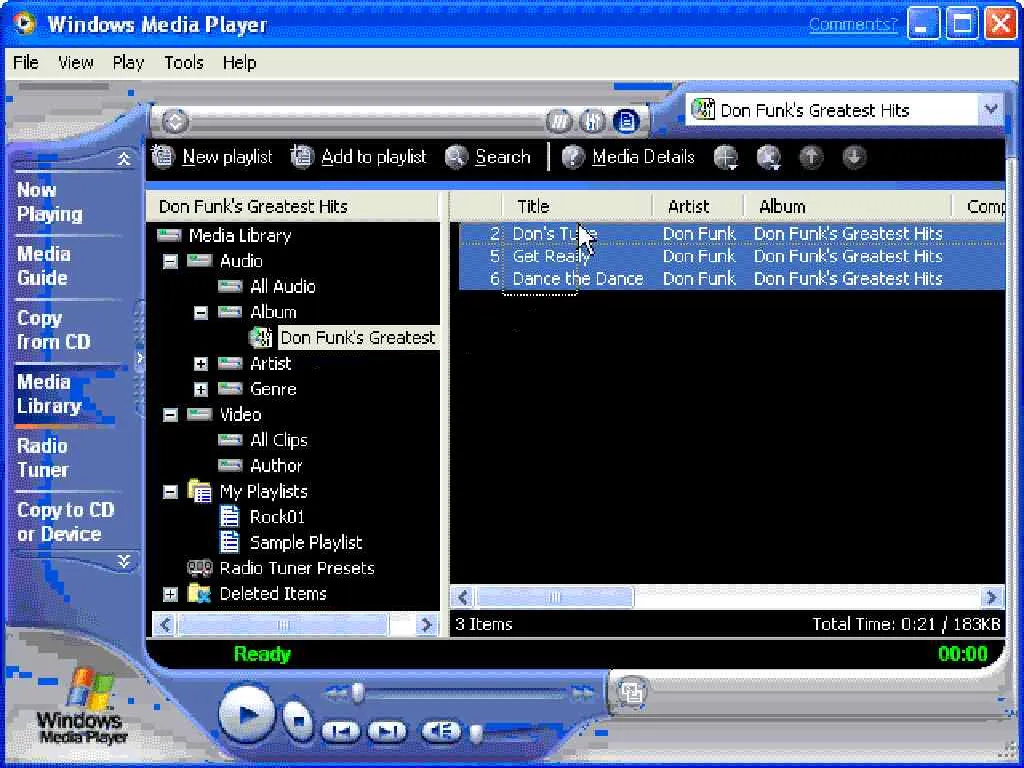
Task: Collapse the My Playlists node
Action: (x=170, y=492)
